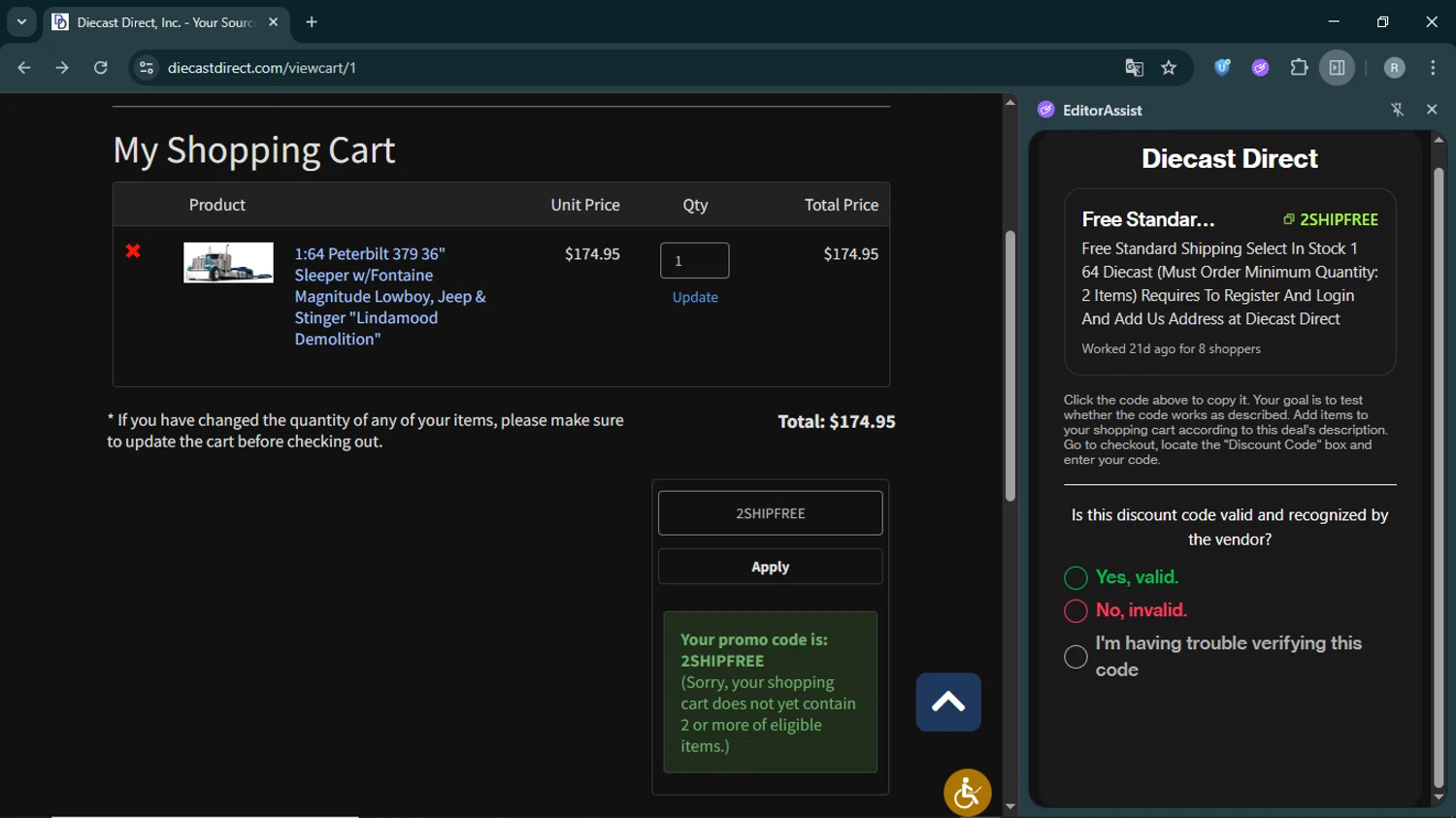Viewport: 1456px width, 818px height.
Task: Copy the 2SHIPFREE code in EditorAssist panel
Action: (x=1331, y=219)
